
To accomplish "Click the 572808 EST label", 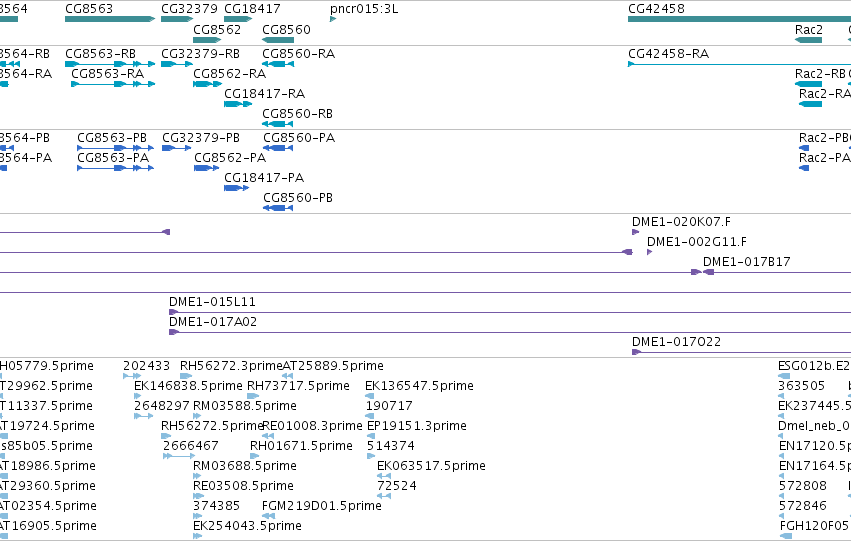I will (x=803, y=487).
